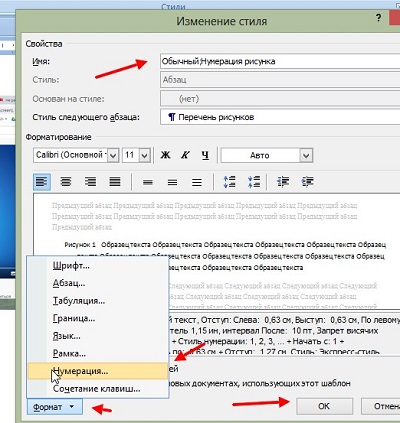Viewport: 400px width, 423px height.
Task: Increase paragraph spacing icon
Action: tap(229, 182)
